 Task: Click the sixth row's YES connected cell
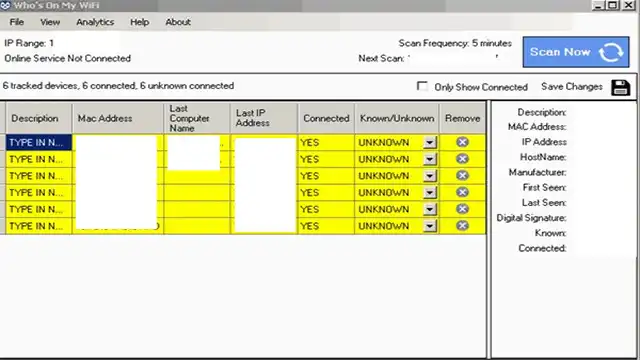tap(326, 226)
